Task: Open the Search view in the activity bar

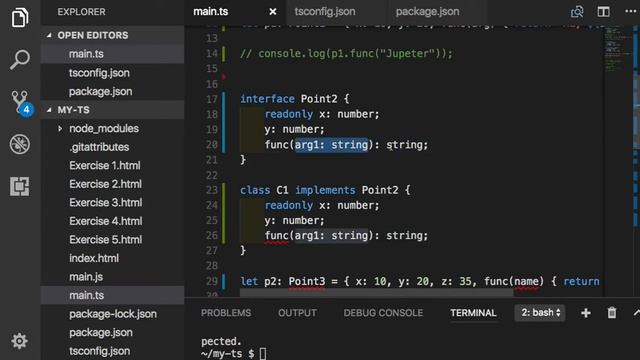Action: (x=20, y=60)
